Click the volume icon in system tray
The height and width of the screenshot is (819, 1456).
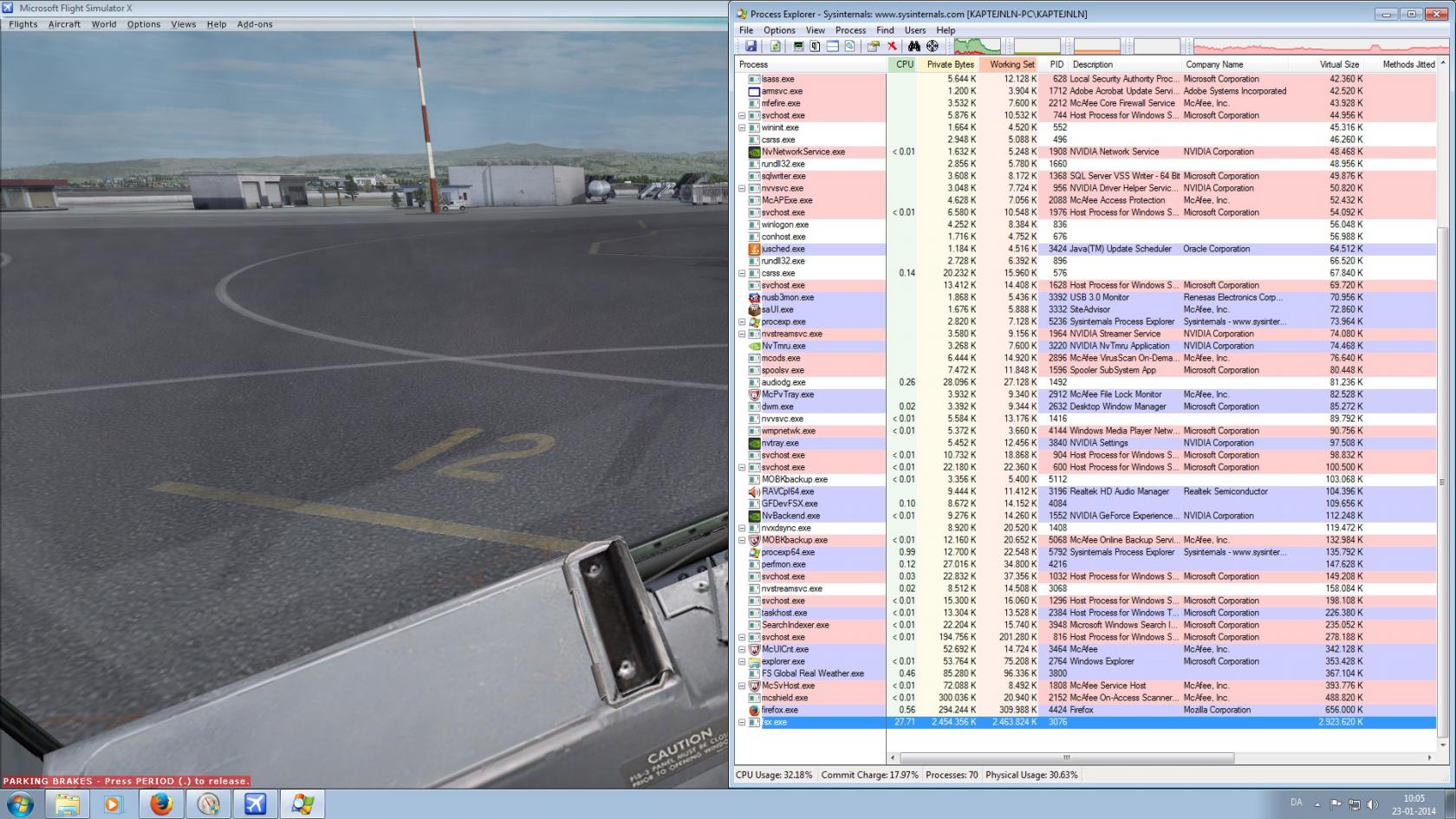pos(1372,804)
